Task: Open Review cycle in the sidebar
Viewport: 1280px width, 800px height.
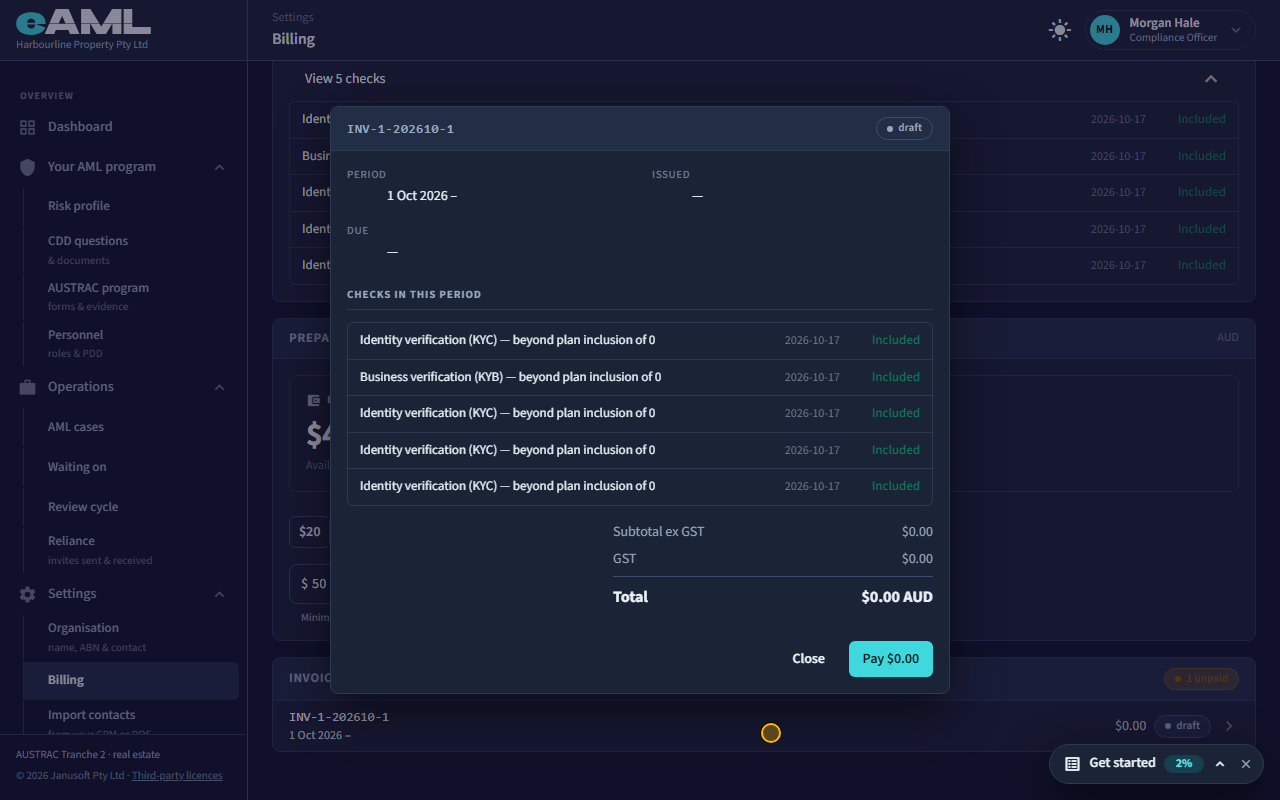Action: tap(83, 507)
